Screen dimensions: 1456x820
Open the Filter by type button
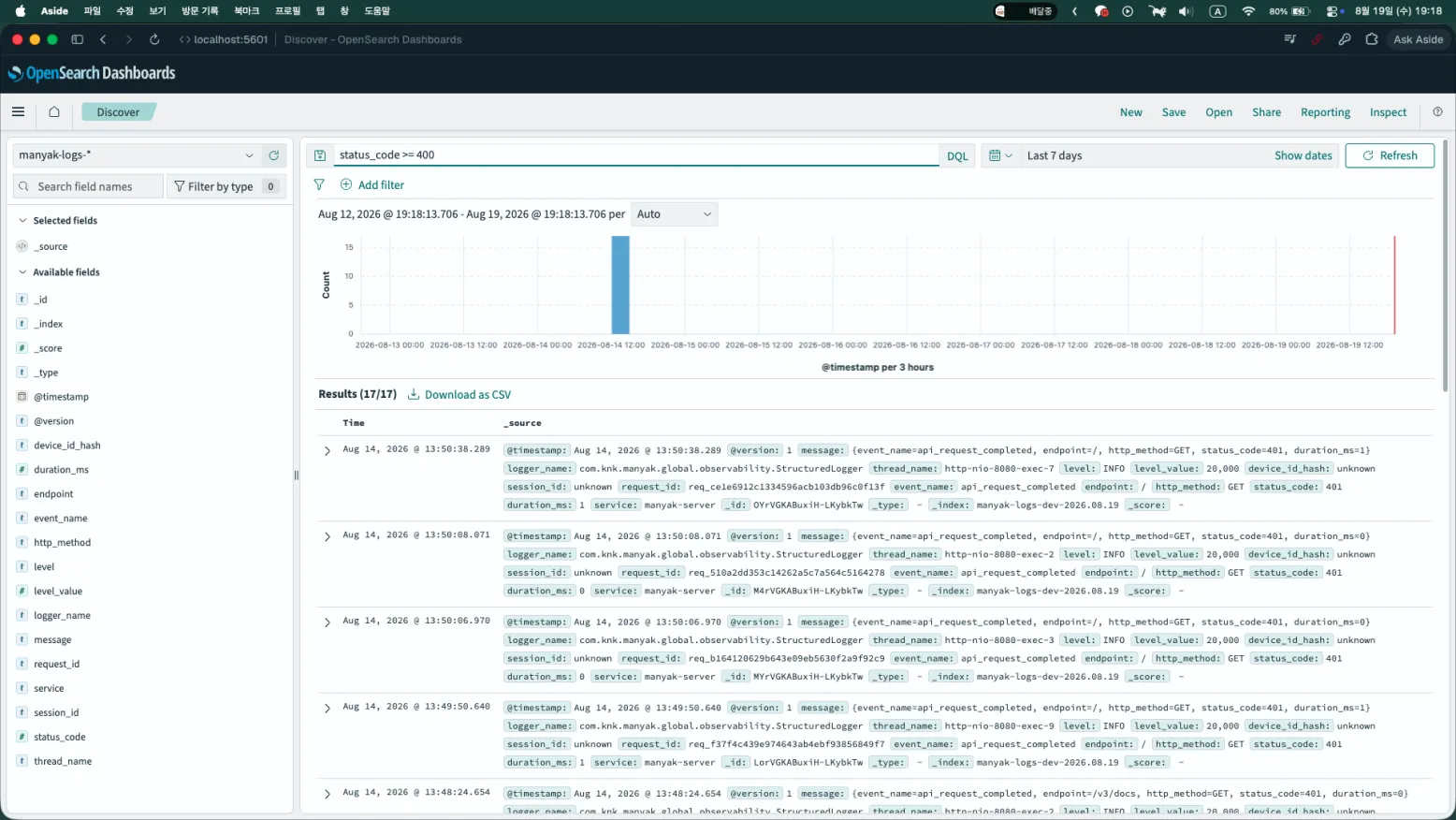tap(226, 186)
